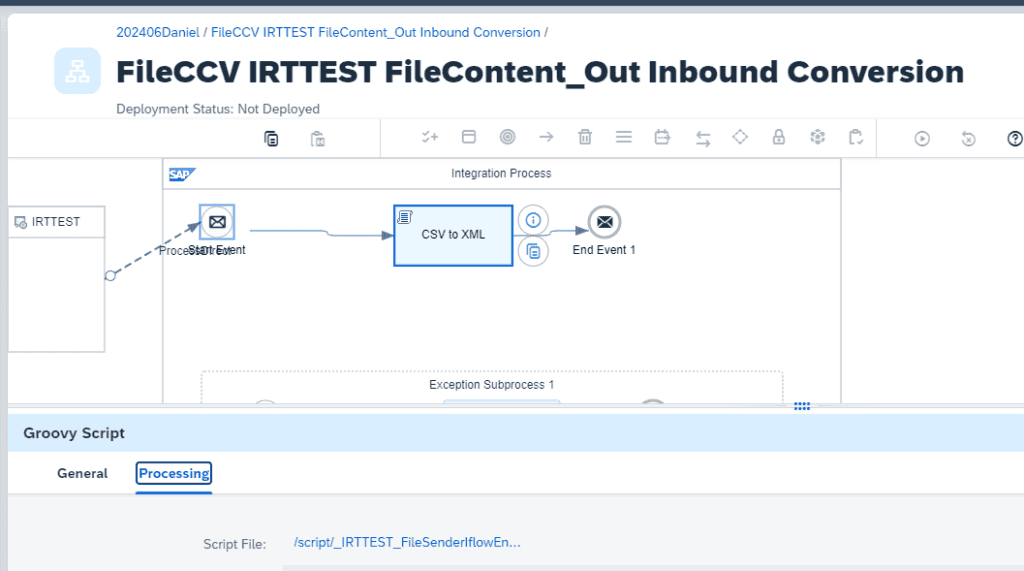This screenshot has width=1024, height=571.
Task: Click the panel splitter grip dots
Action: point(802,406)
